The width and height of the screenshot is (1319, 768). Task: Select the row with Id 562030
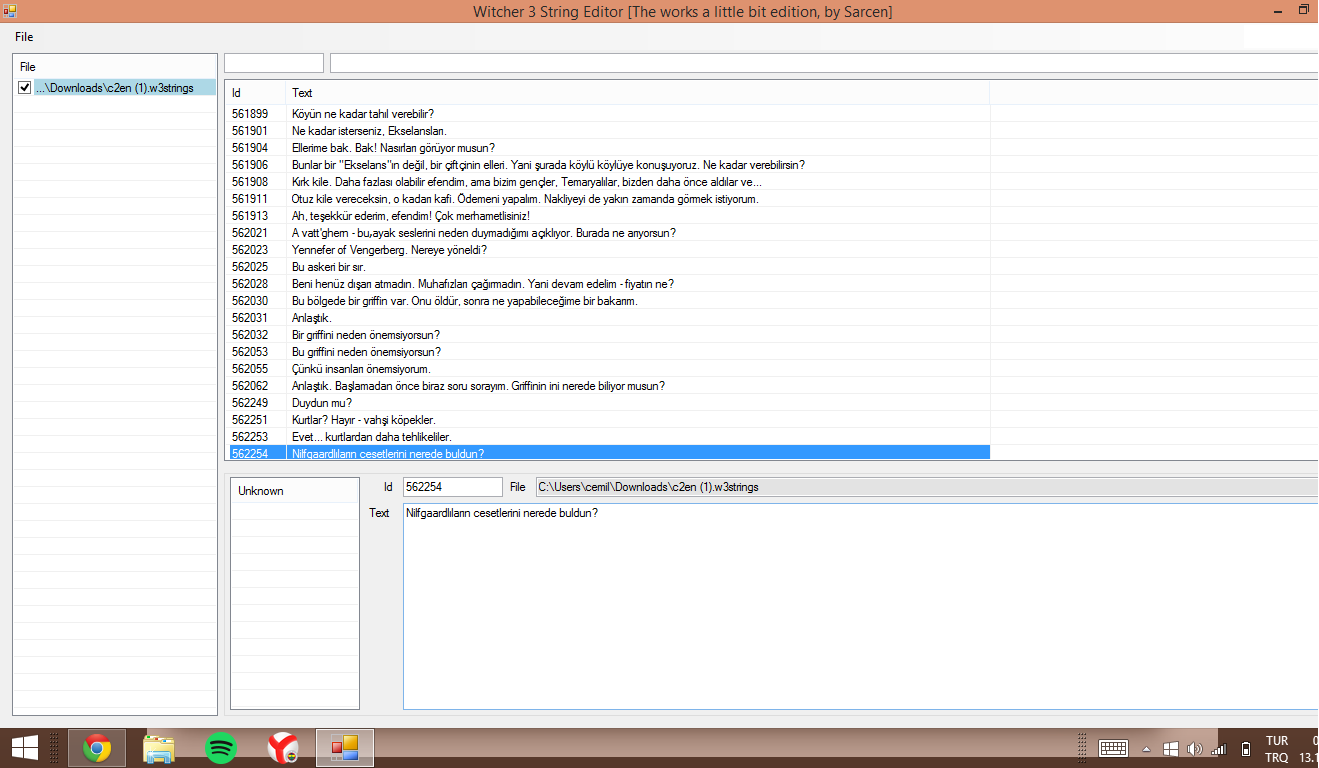pos(608,301)
